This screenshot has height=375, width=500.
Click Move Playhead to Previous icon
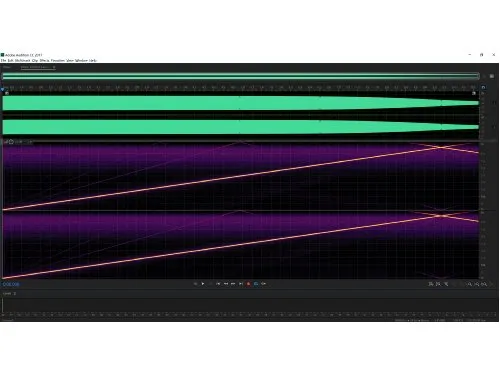point(218,284)
